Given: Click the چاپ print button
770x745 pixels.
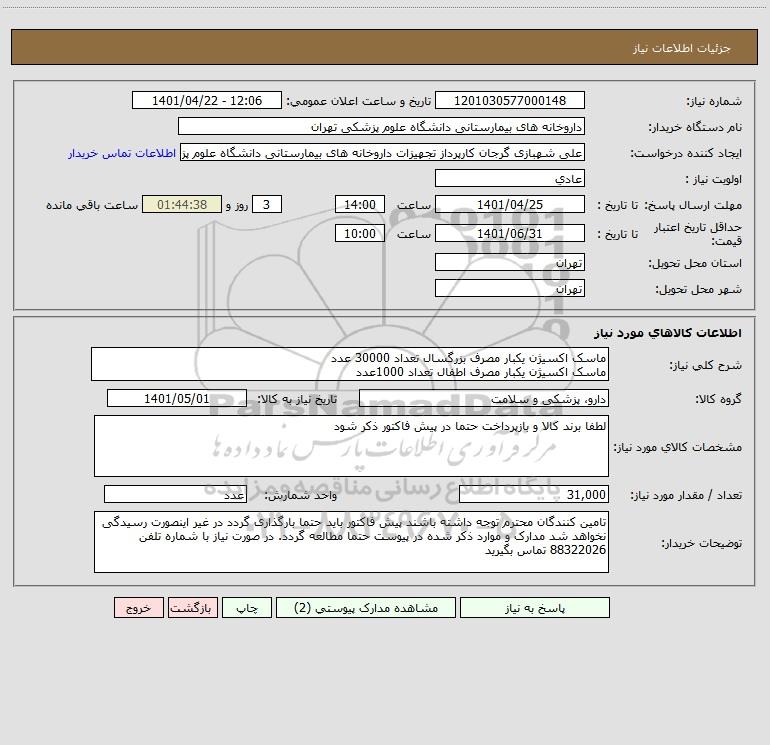Looking at the screenshot, I should 247,608.
